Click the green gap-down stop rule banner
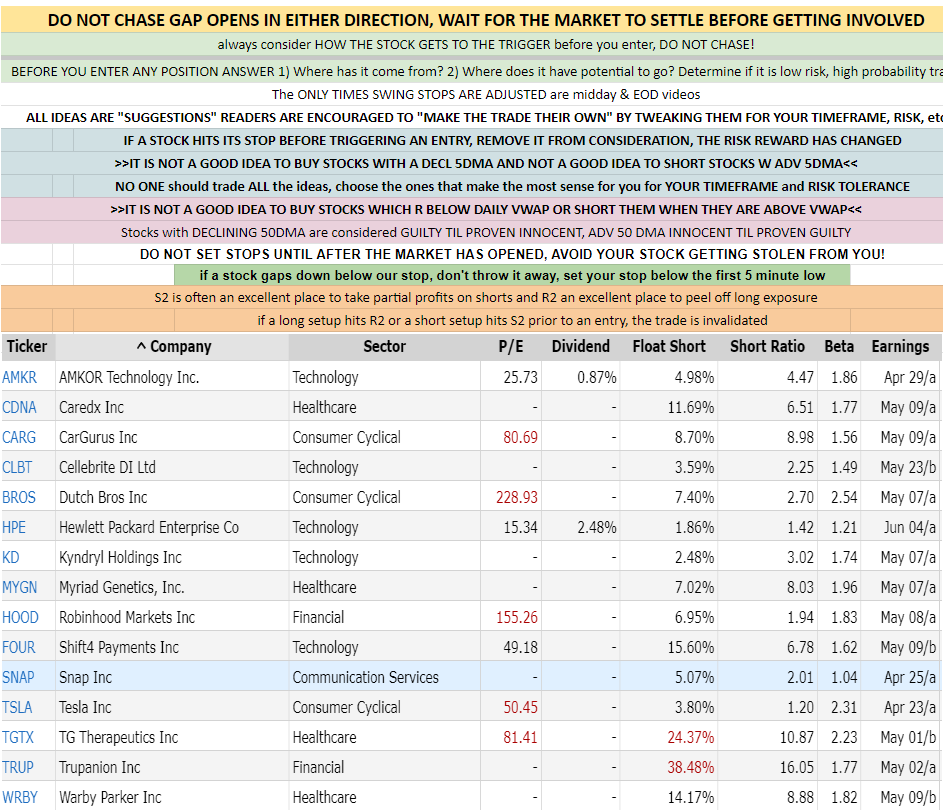The height and width of the screenshot is (810, 943). coord(512,274)
